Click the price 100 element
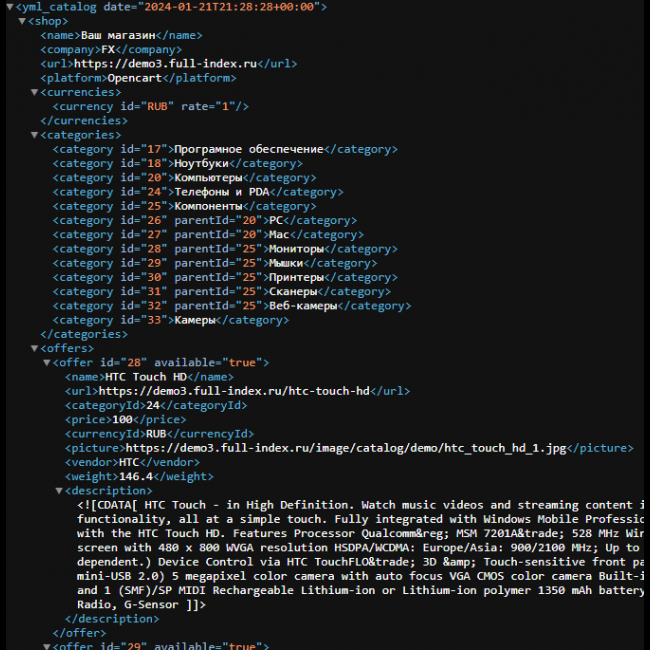The width and height of the screenshot is (650, 650). tap(120, 420)
